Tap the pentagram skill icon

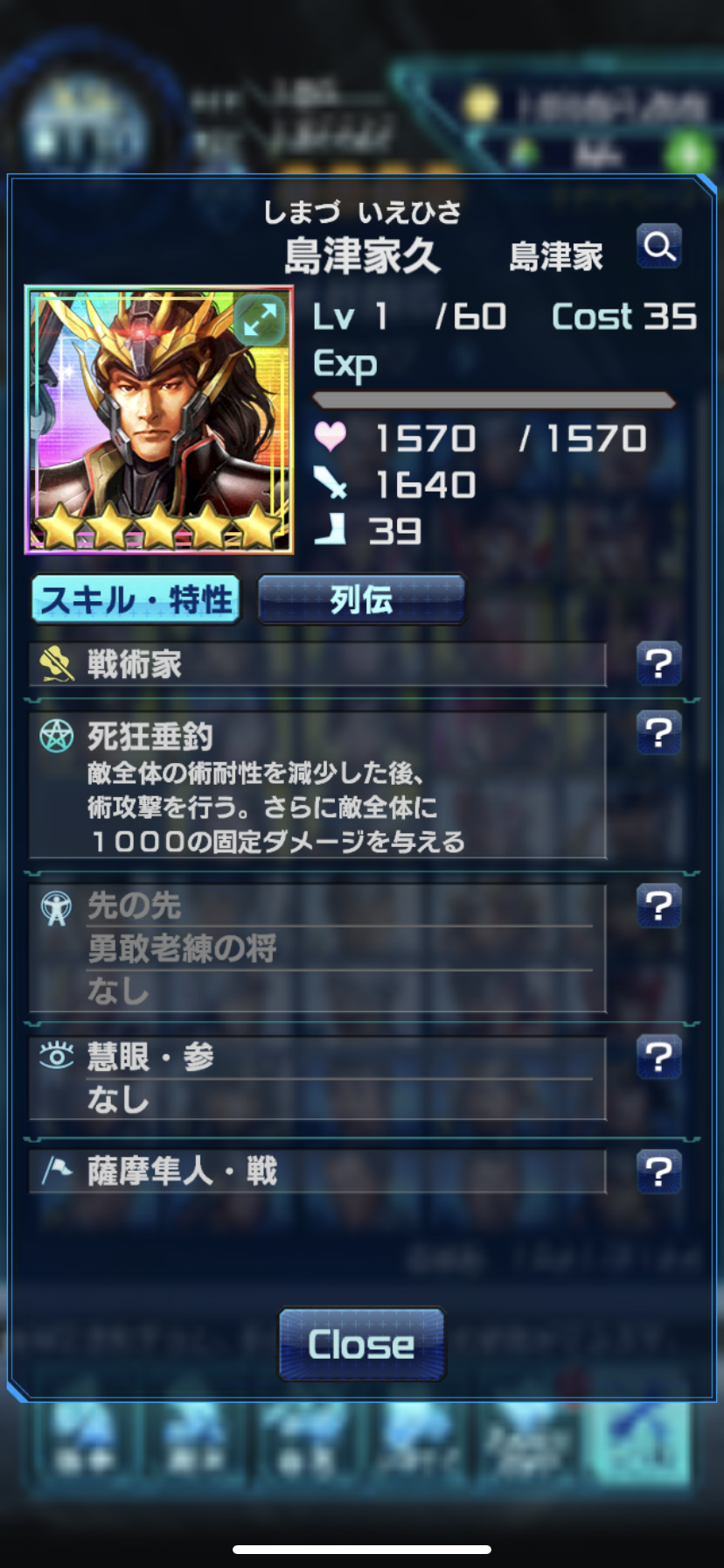57,736
